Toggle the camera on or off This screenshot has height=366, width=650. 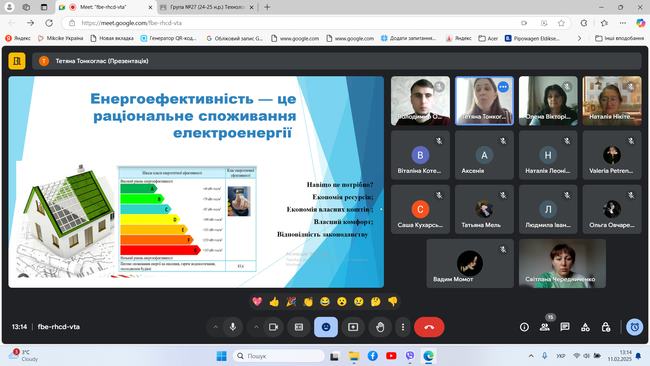pos(274,327)
